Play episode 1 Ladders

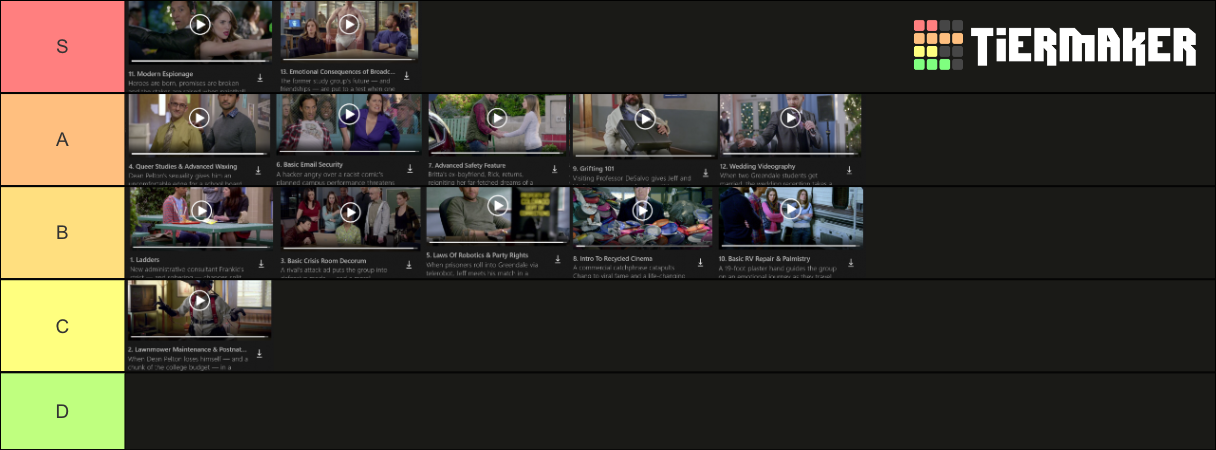click(x=201, y=210)
